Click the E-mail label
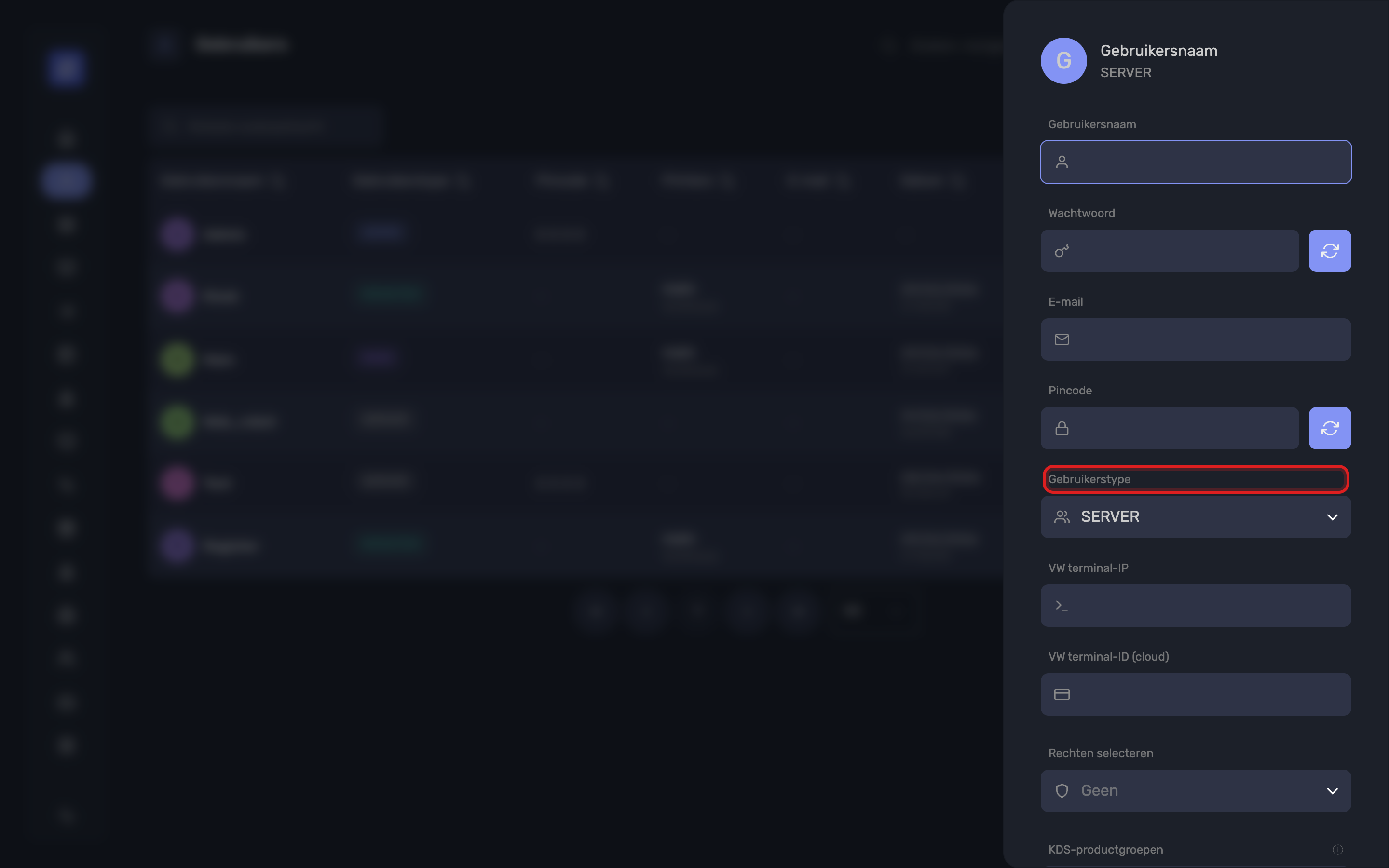 click(x=1065, y=301)
